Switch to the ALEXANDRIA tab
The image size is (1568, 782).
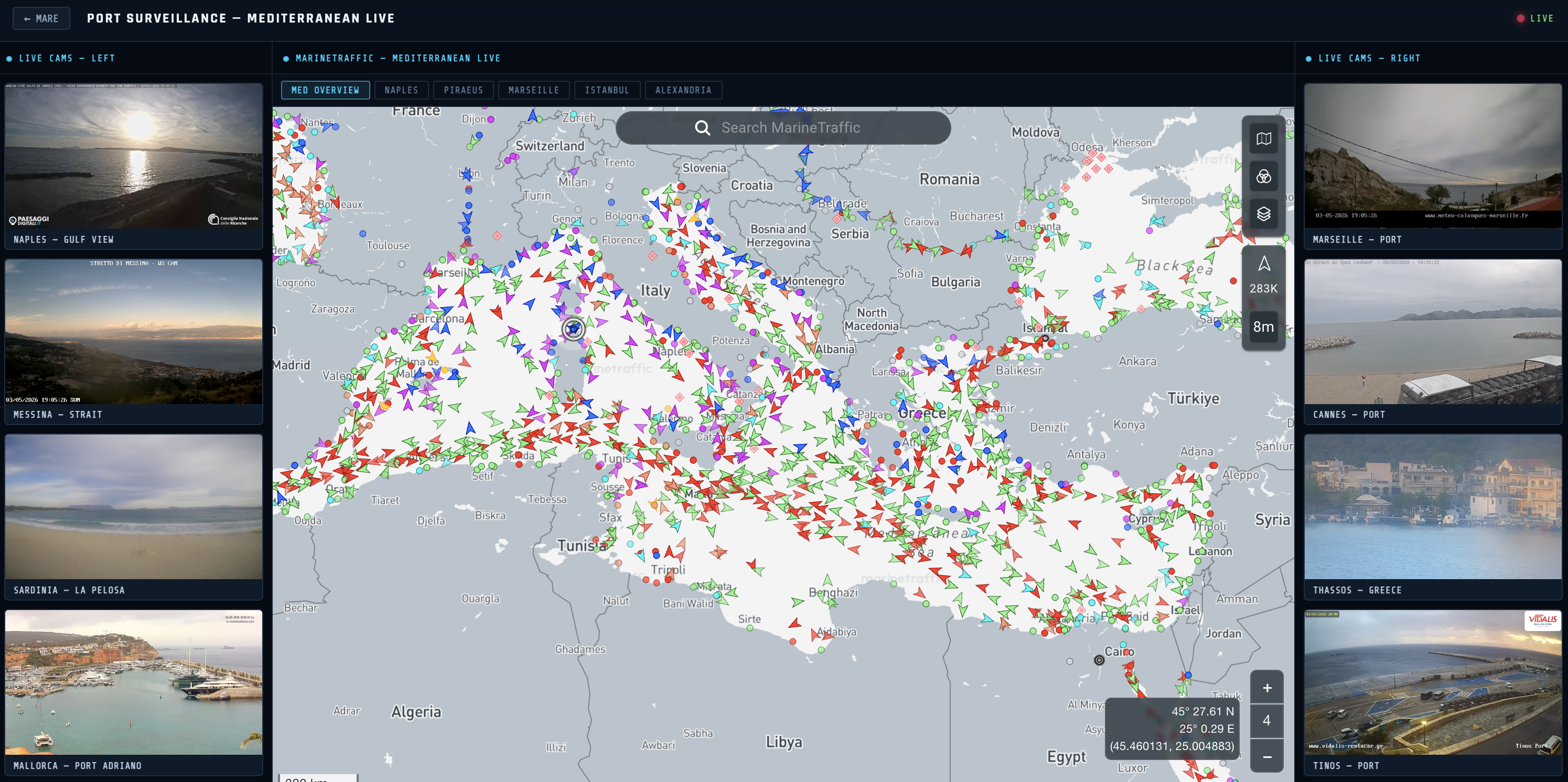click(683, 90)
